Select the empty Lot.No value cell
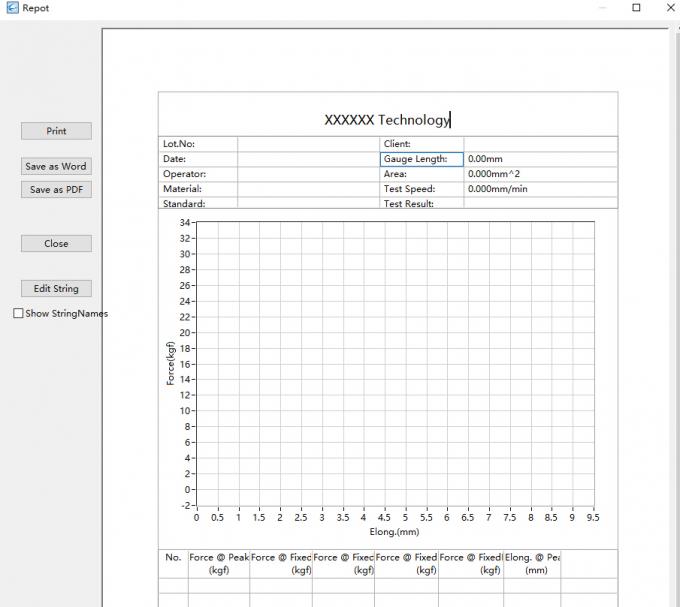This screenshot has height=607, width=680. [306, 144]
